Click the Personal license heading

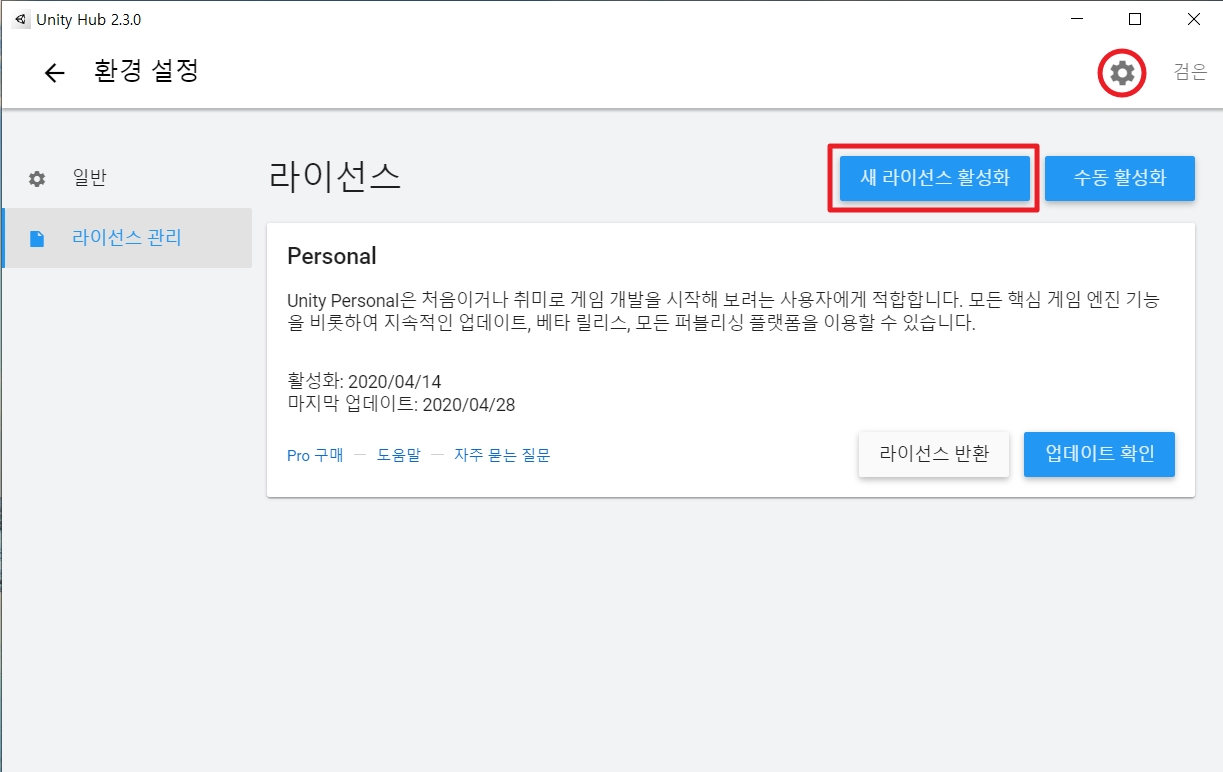[x=332, y=256]
